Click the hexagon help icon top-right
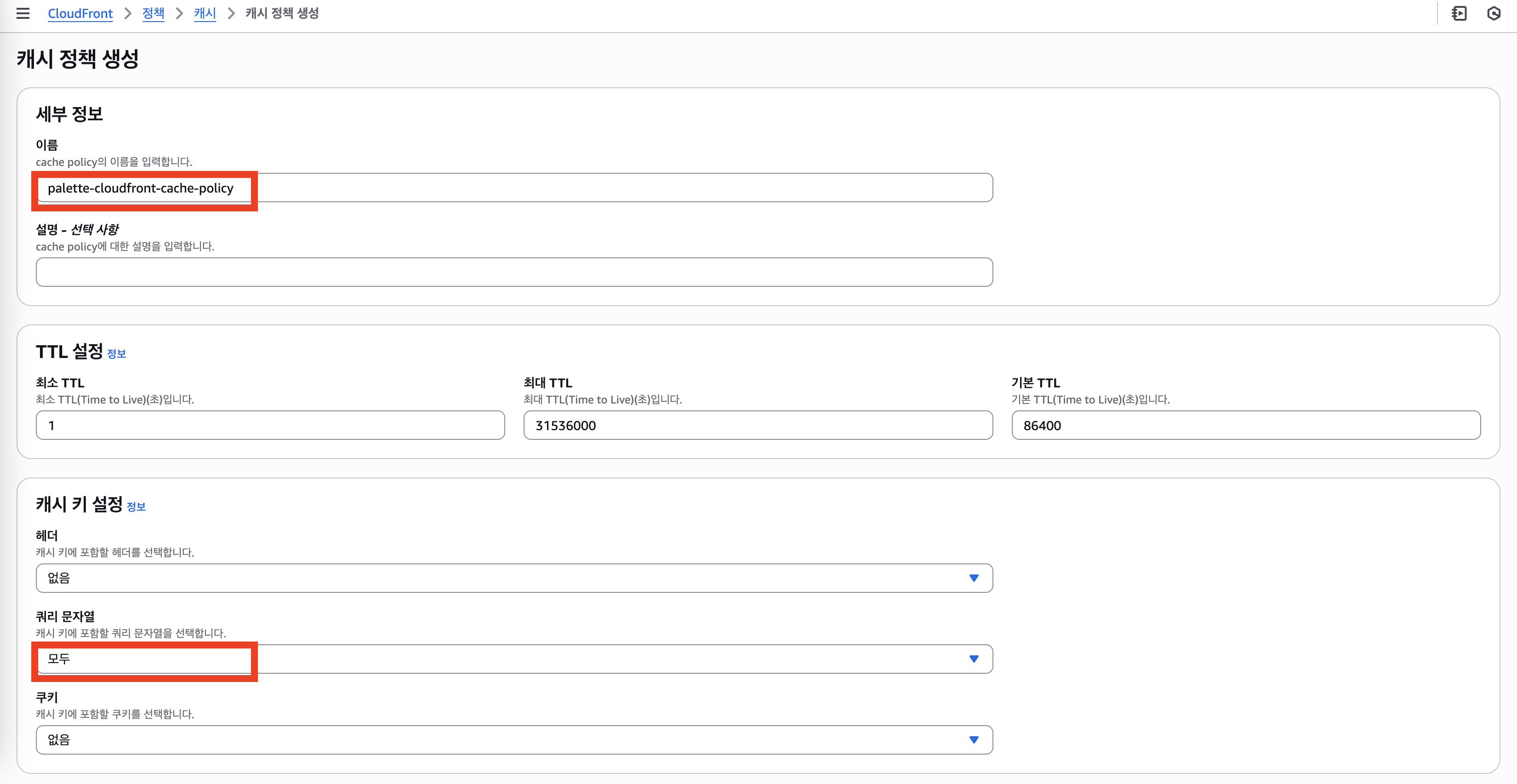The width and height of the screenshot is (1517, 784). (x=1494, y=13)
